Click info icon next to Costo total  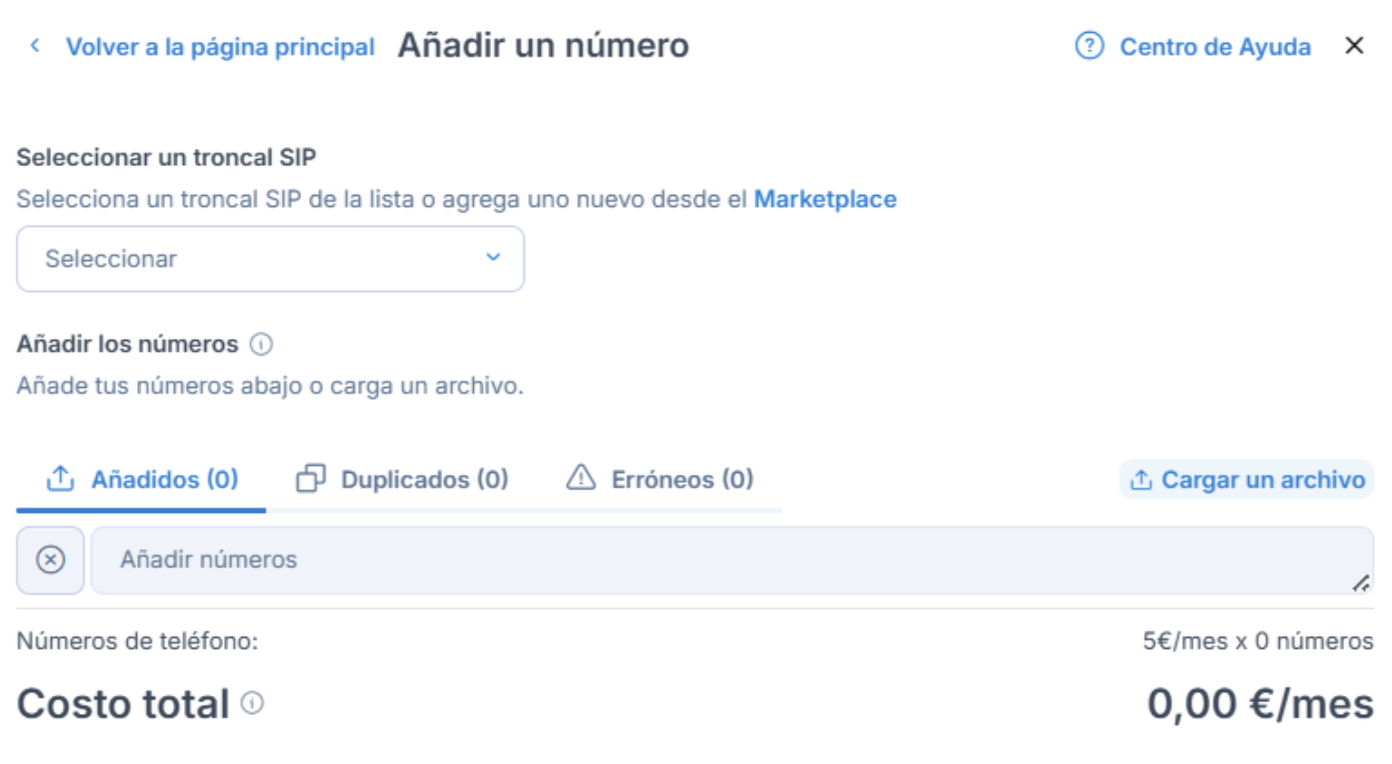tap(253, 704)
